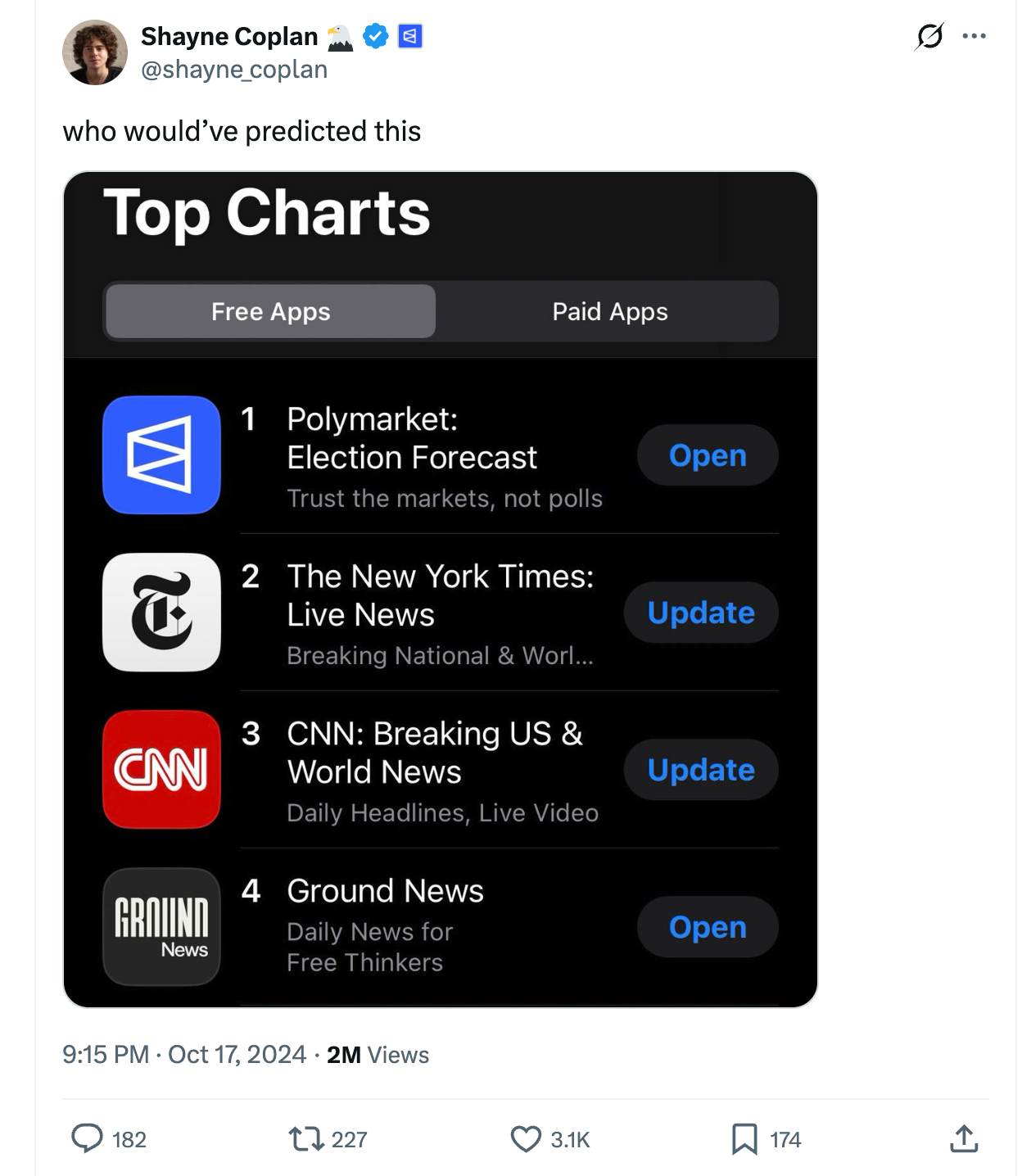Open Shayne Coplan's profile picture
The height and width of the screenshot is (1176, 1022).
coord(95,52)
